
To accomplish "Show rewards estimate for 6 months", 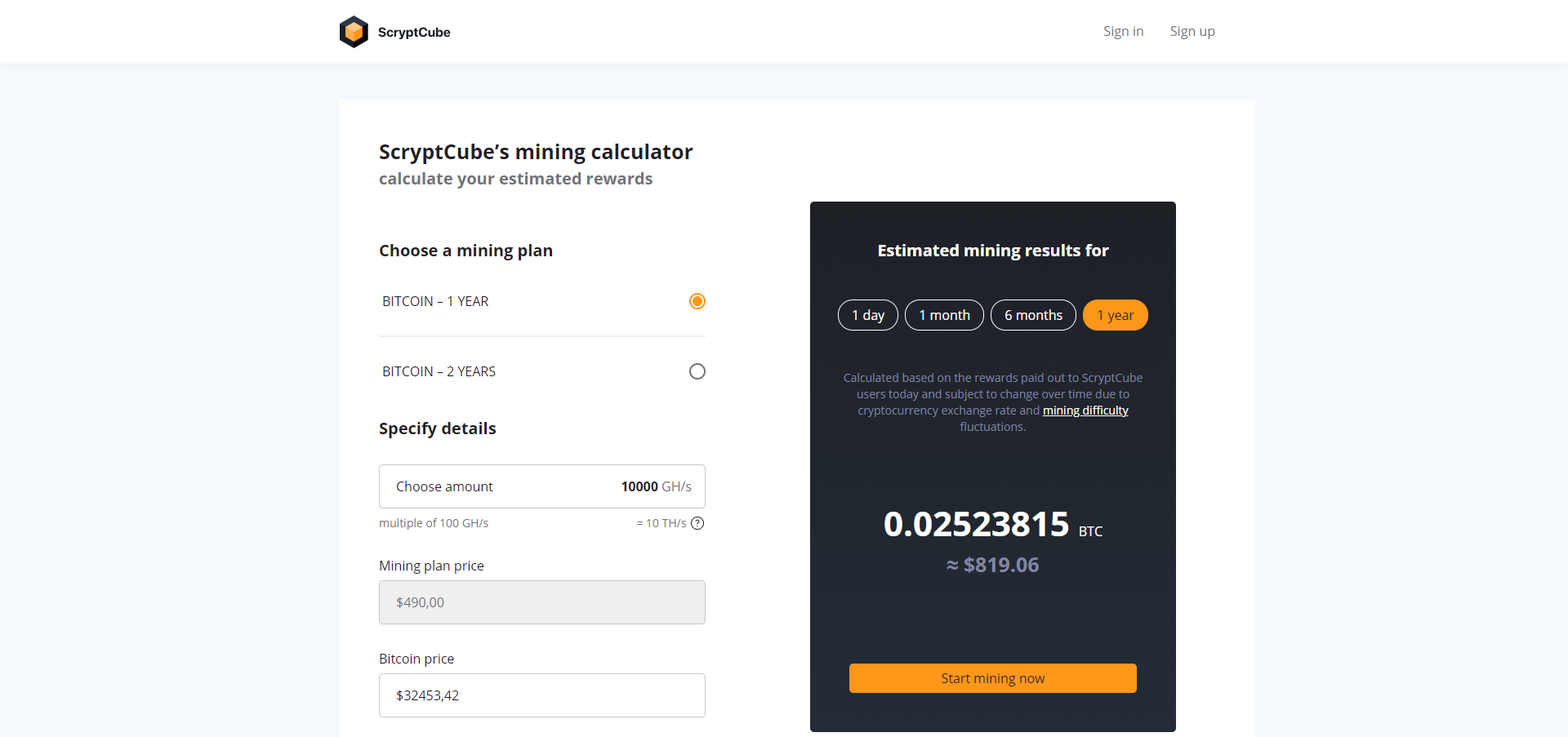I will tap(1032, 315).
